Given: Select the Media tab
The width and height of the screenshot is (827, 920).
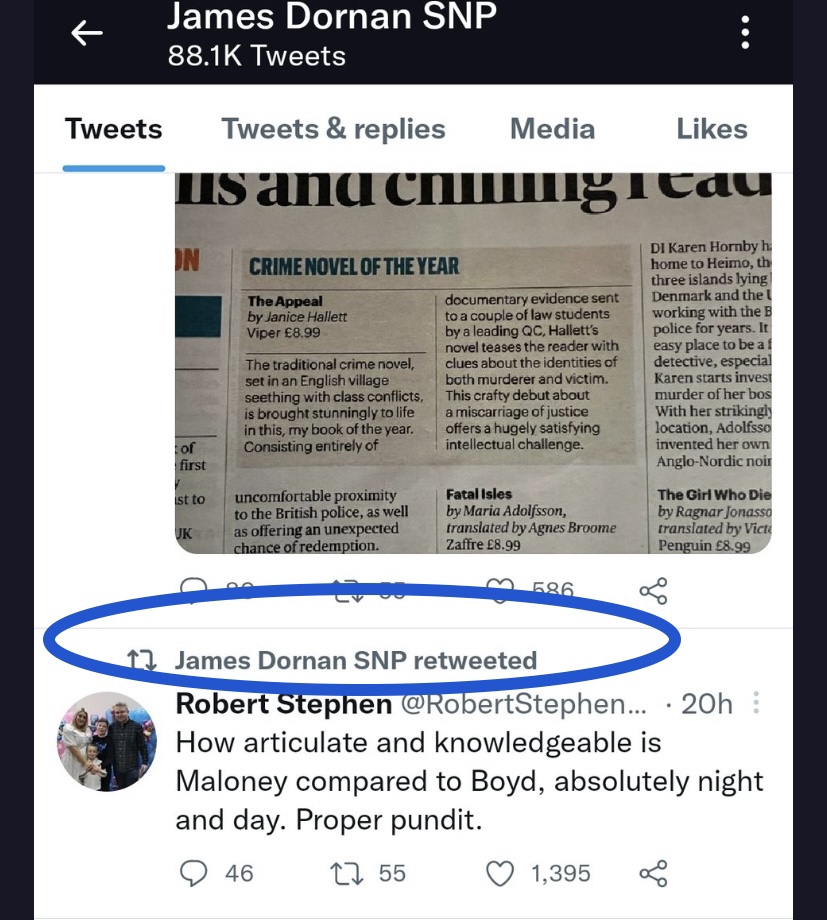Looking at the screenshot, I should click(552, 129).
